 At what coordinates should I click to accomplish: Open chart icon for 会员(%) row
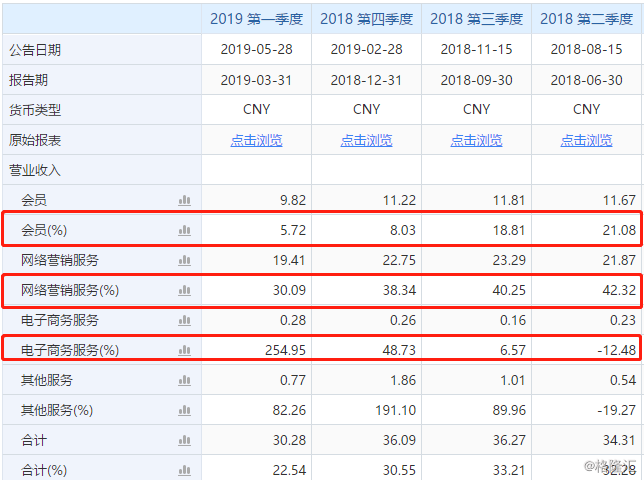coord(184,230)
